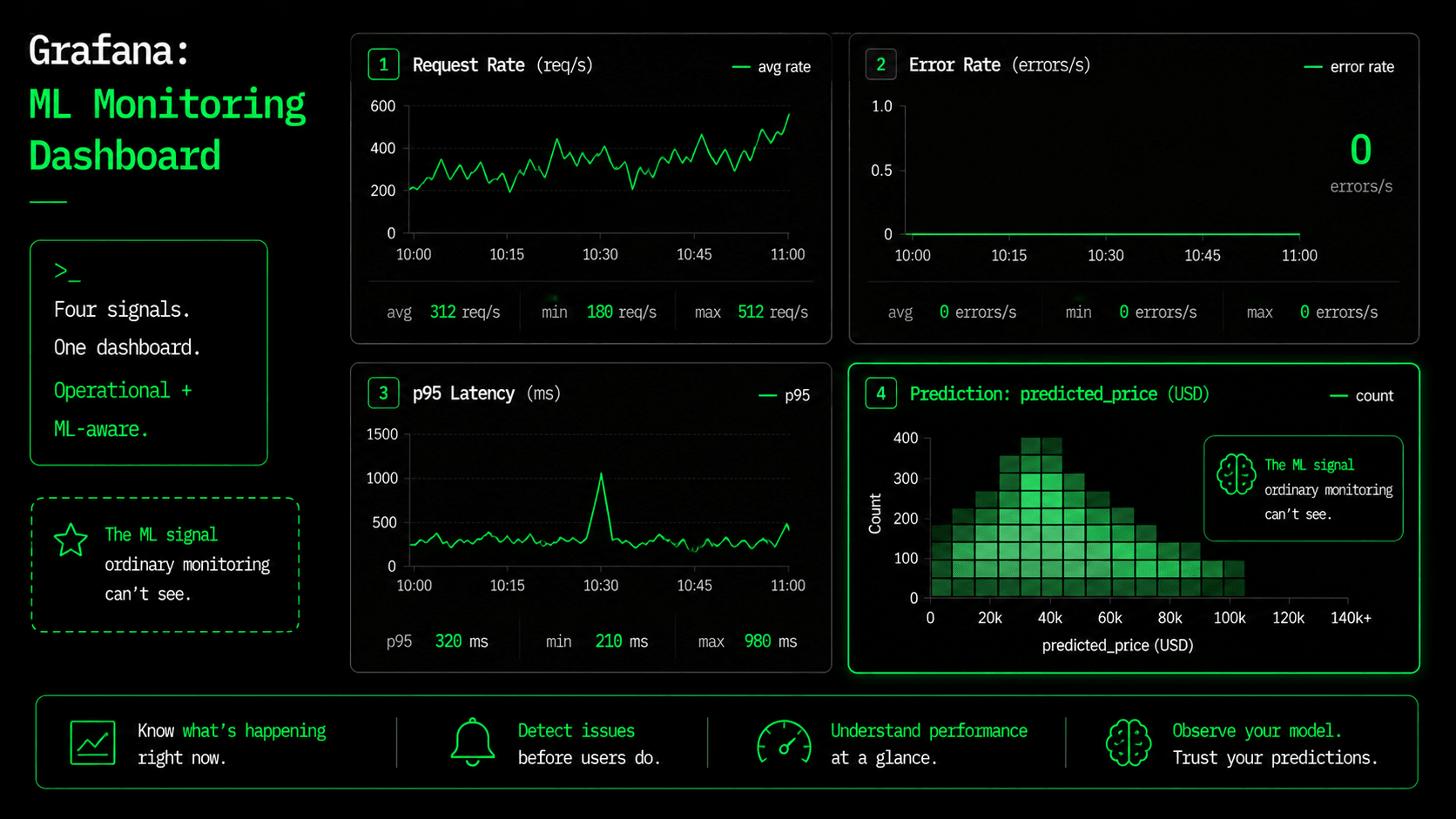Toggle the avg rate legend entry
Viewport: 1456px width, 819px height.
pyautogui.click(x=772, y=66)
